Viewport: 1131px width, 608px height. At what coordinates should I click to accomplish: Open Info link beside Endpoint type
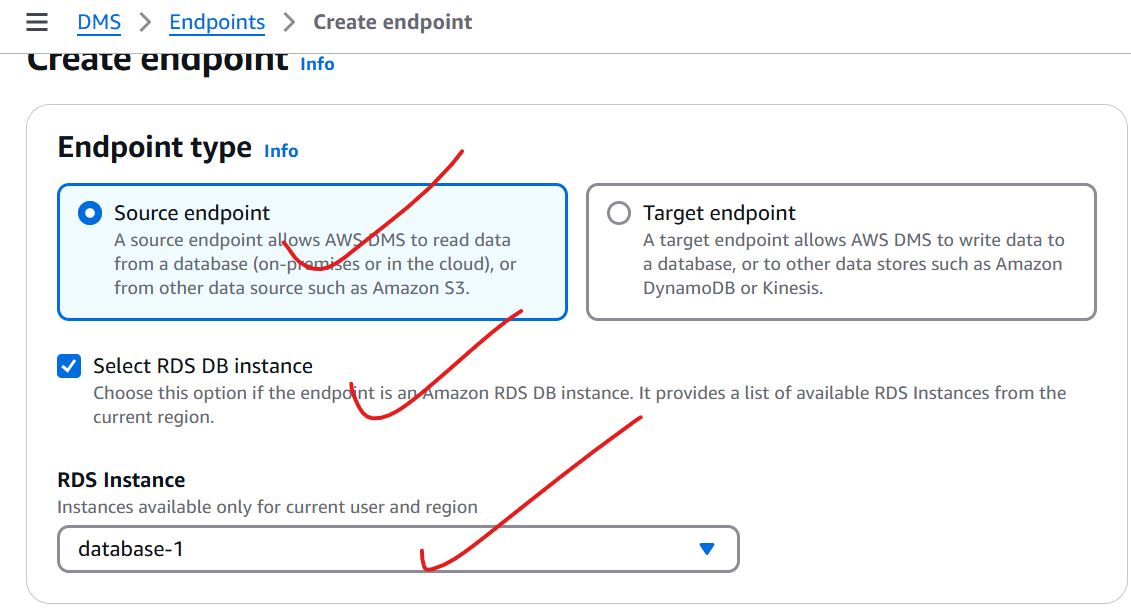(281, 151)
